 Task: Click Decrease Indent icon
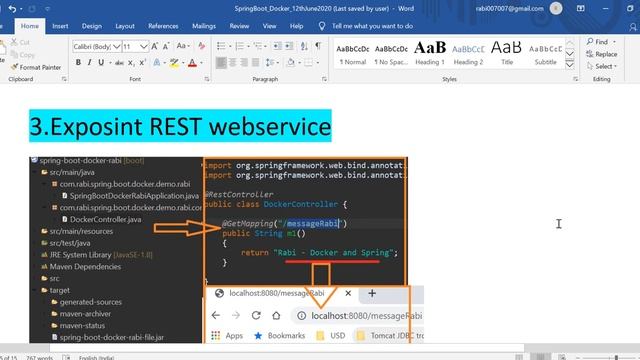click(x=278, y=46)
